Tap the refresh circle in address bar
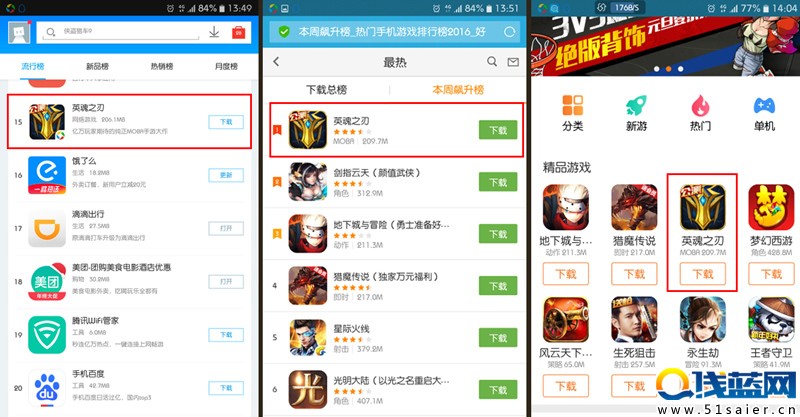This screenshot has width=800, height=417. point(509,32)
